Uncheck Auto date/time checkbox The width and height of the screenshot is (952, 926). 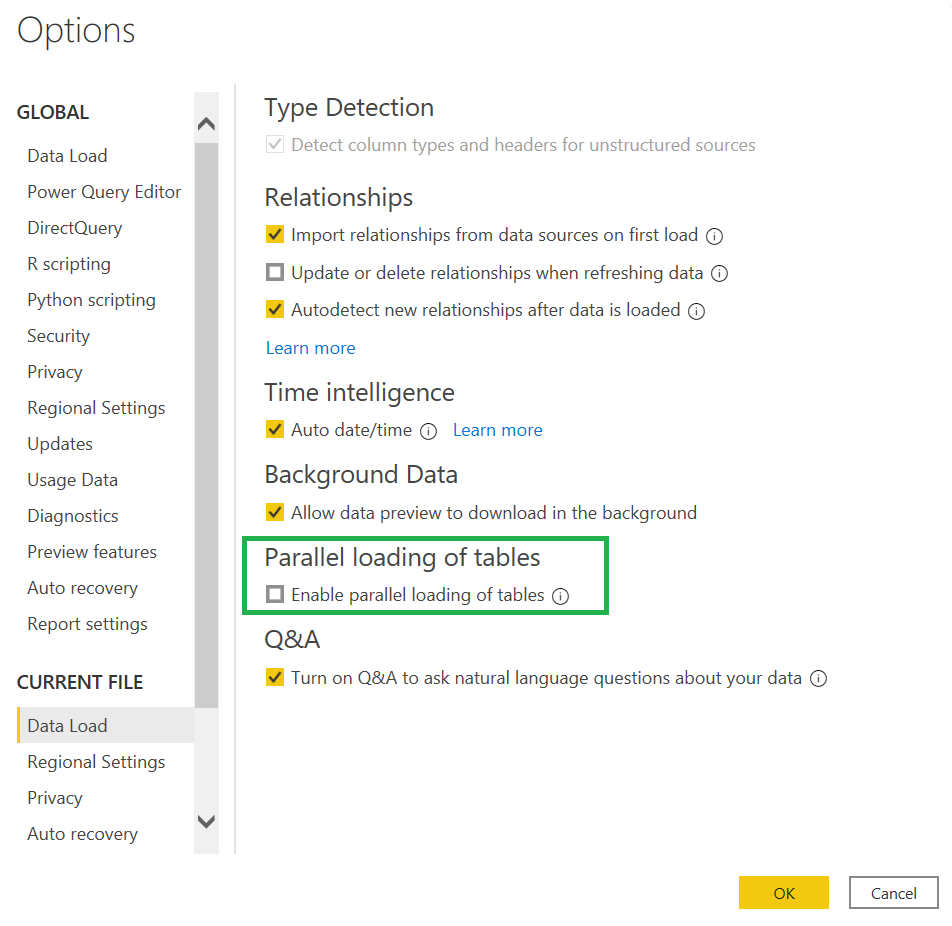pos(275,429)
